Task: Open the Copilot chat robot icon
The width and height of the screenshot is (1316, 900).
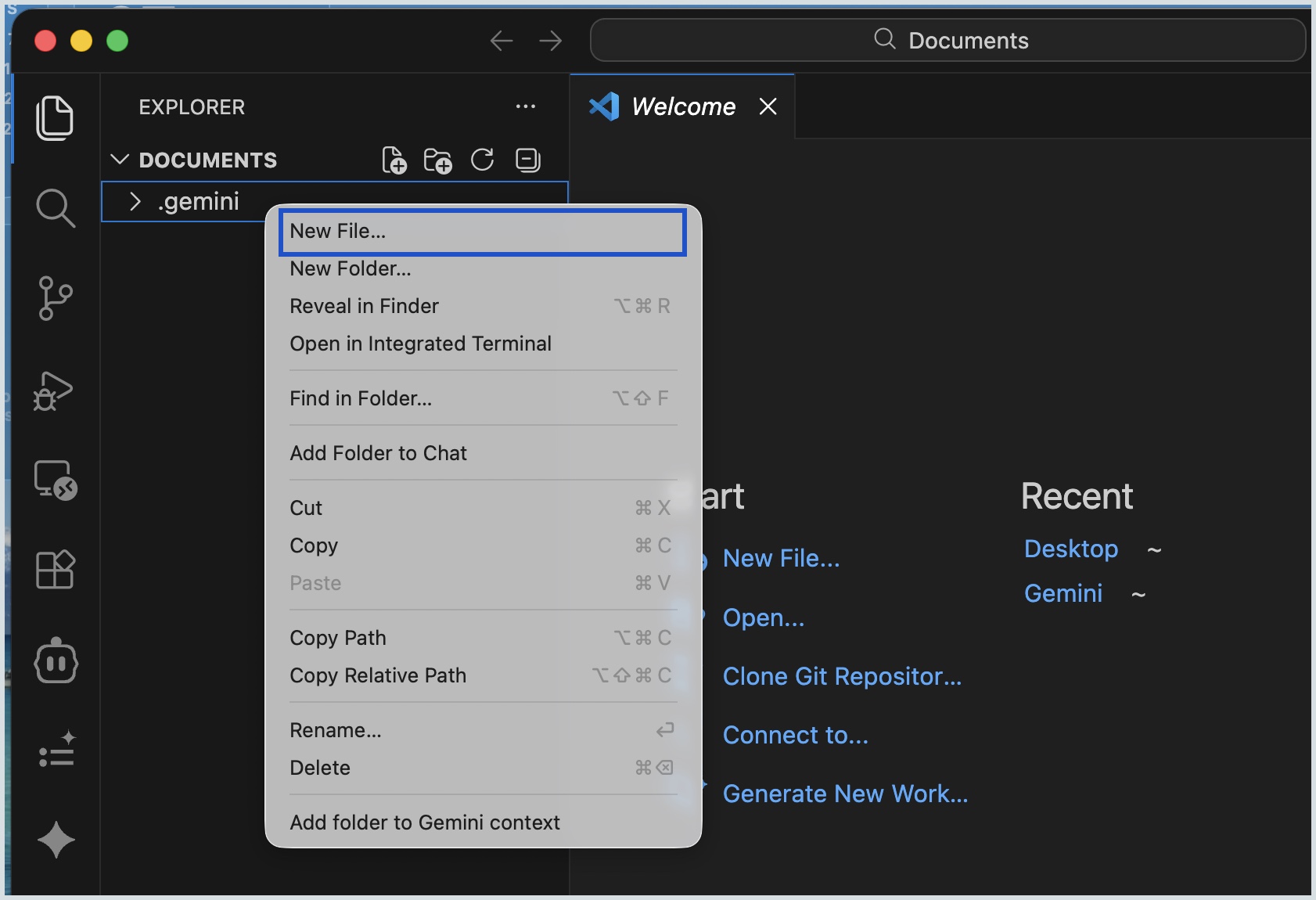Action: pyautogui.click(x=56, y=661)
